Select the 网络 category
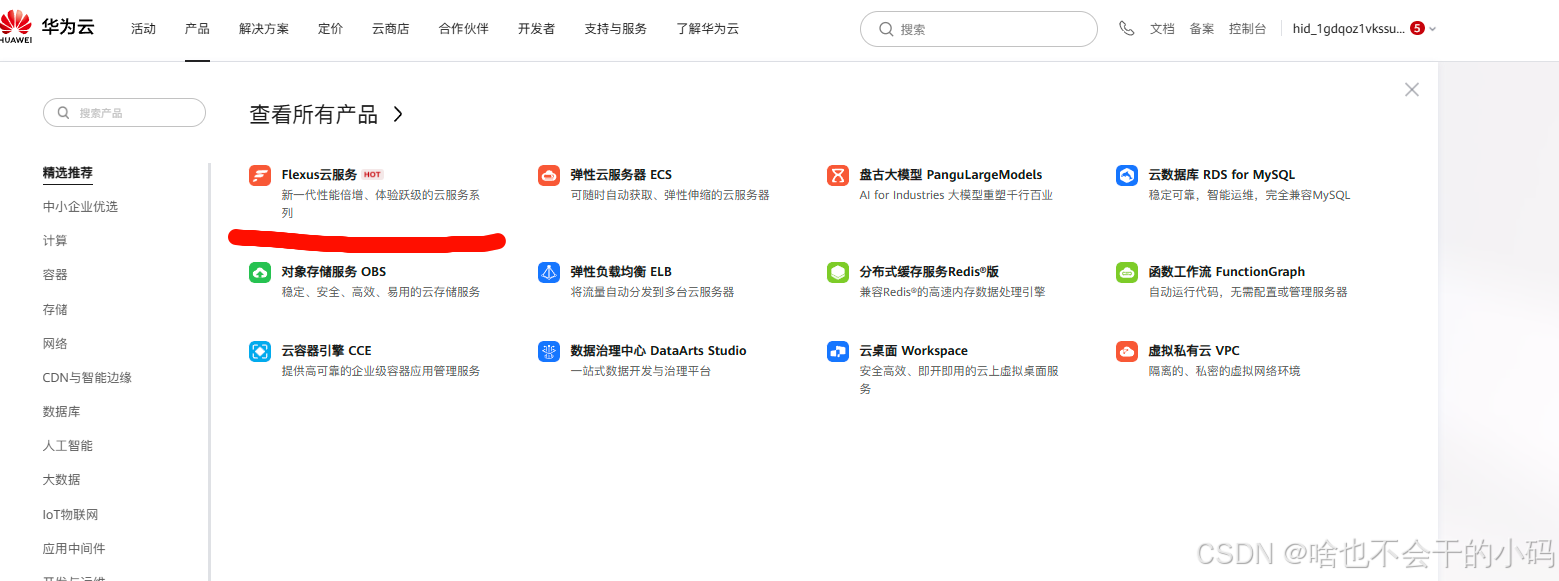The image size is (1559, 581). click(x=55, y=344)
